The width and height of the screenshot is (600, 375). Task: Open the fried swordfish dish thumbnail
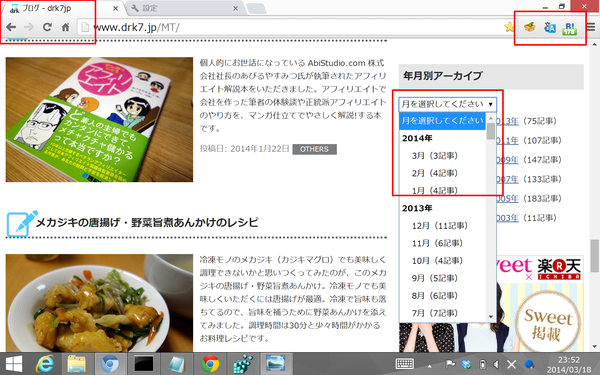(99, 303)
